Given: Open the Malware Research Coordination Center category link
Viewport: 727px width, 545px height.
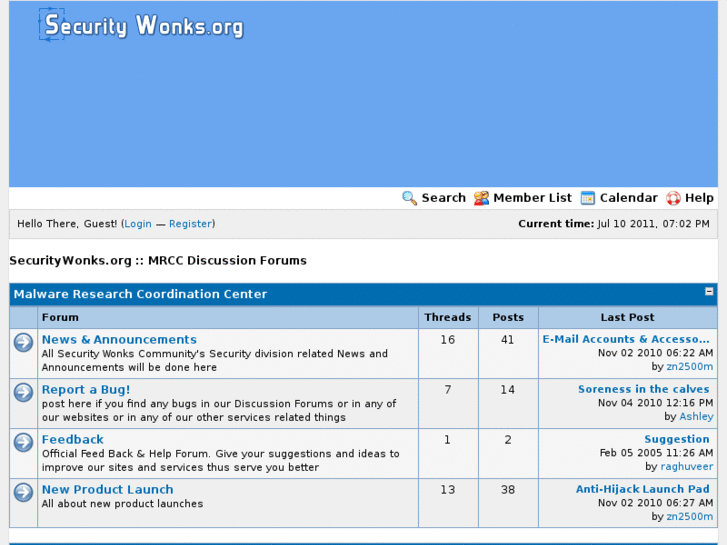Looking at the screenshot, I should (140, 294).
